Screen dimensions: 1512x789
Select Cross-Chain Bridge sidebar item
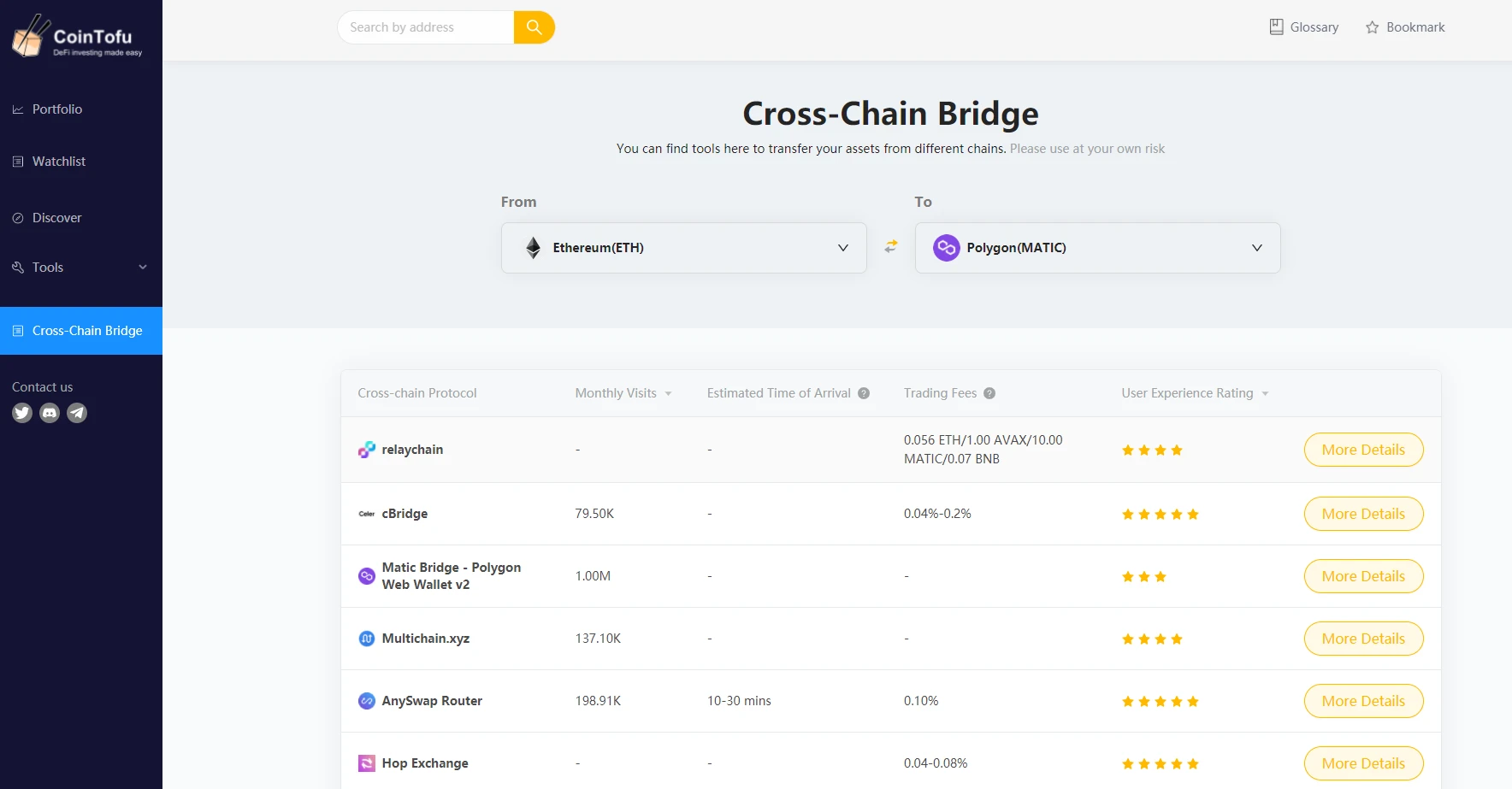click(x=81, y=331)
